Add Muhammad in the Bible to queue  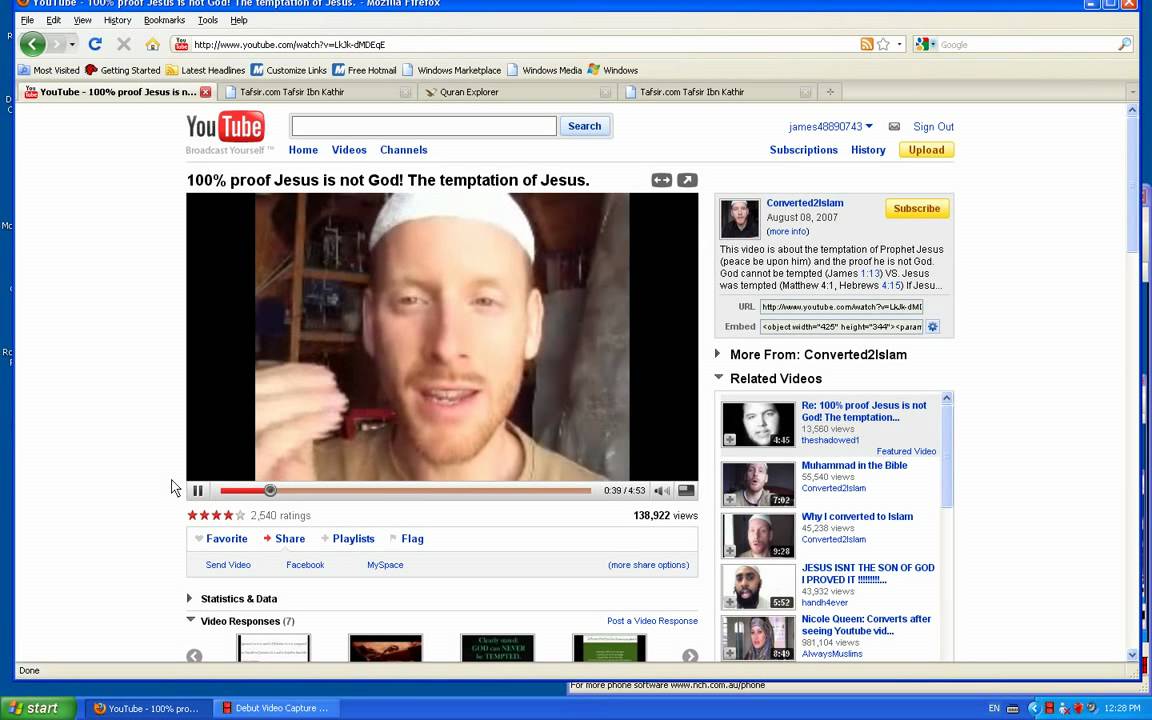[730, 500]
